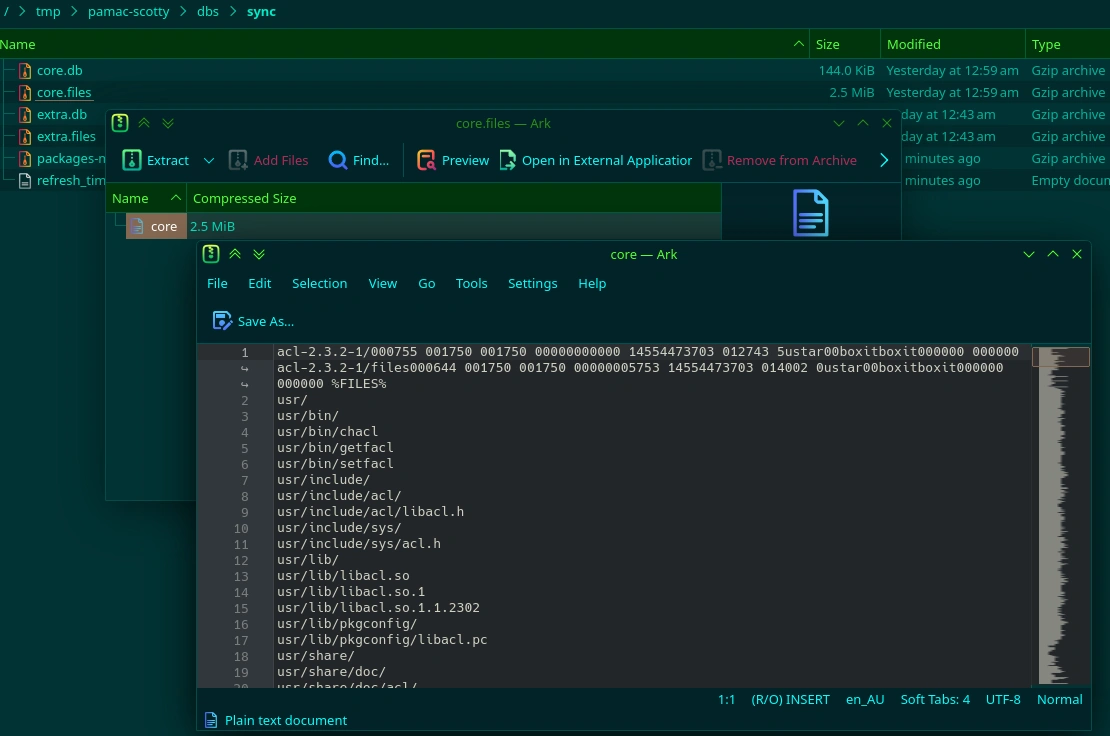The height and width of the screenshot is (736, 1110).
Task: Click the document preview icon in info panel
Action: coord(811,213)
